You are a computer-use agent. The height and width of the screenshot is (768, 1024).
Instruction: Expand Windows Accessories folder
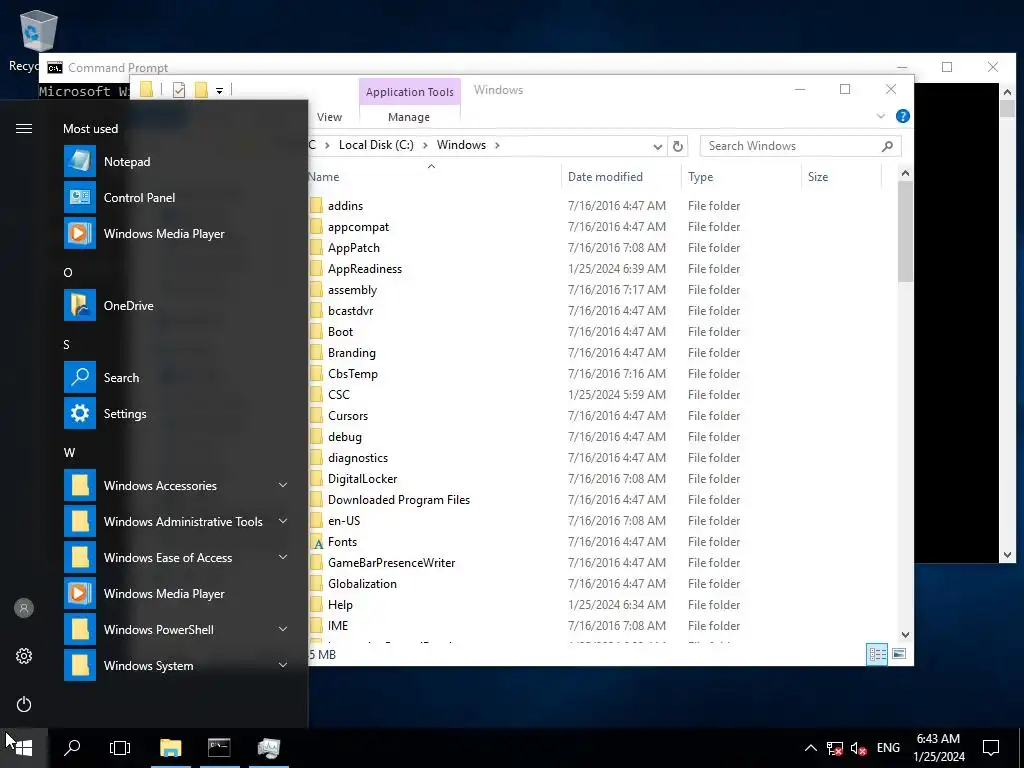point(176,485)
